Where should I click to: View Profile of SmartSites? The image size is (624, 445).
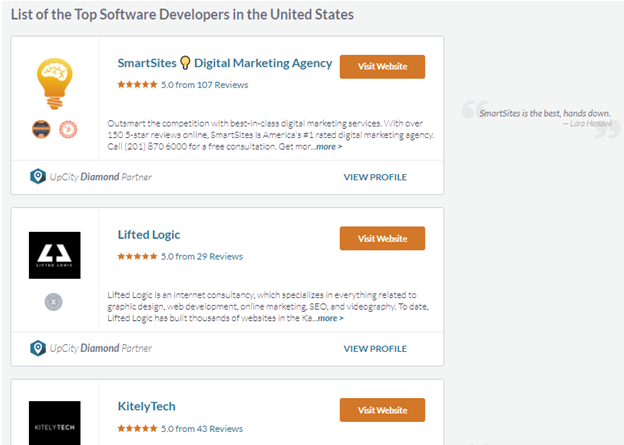pyautogui.click(x=375, y=177)
